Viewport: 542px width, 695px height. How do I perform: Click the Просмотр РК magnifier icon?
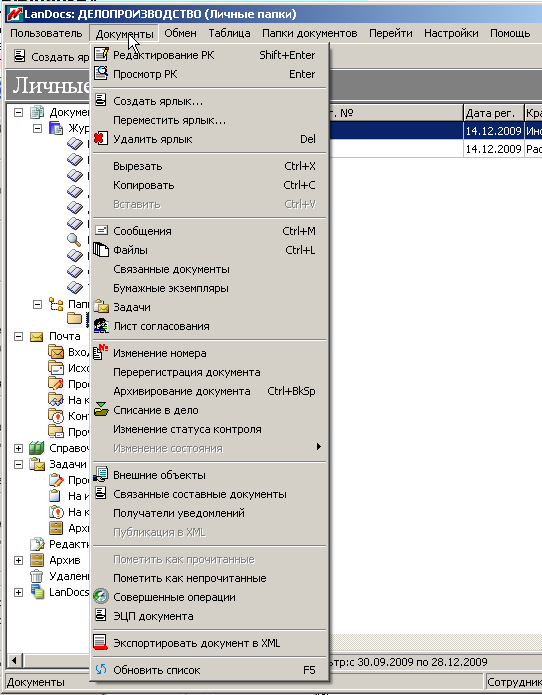click(x=101, y=73)
